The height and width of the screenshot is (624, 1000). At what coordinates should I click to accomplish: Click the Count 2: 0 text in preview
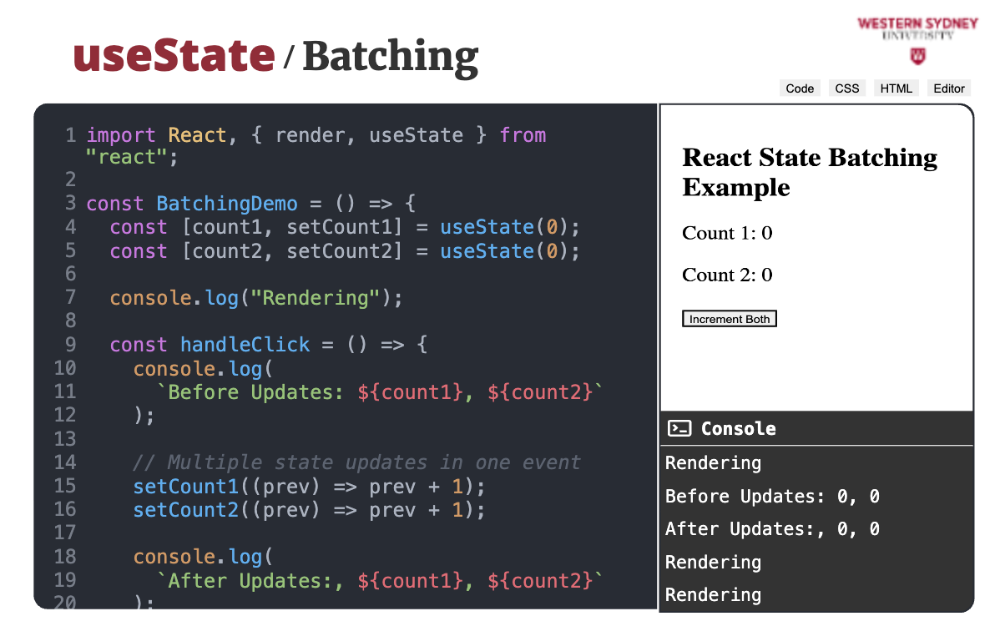(x=727, y=275)
